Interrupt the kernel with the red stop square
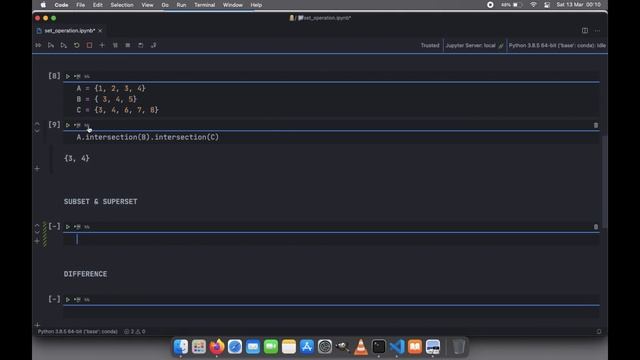The height and width of the screenshot is (360, 640). coord(89,45)
